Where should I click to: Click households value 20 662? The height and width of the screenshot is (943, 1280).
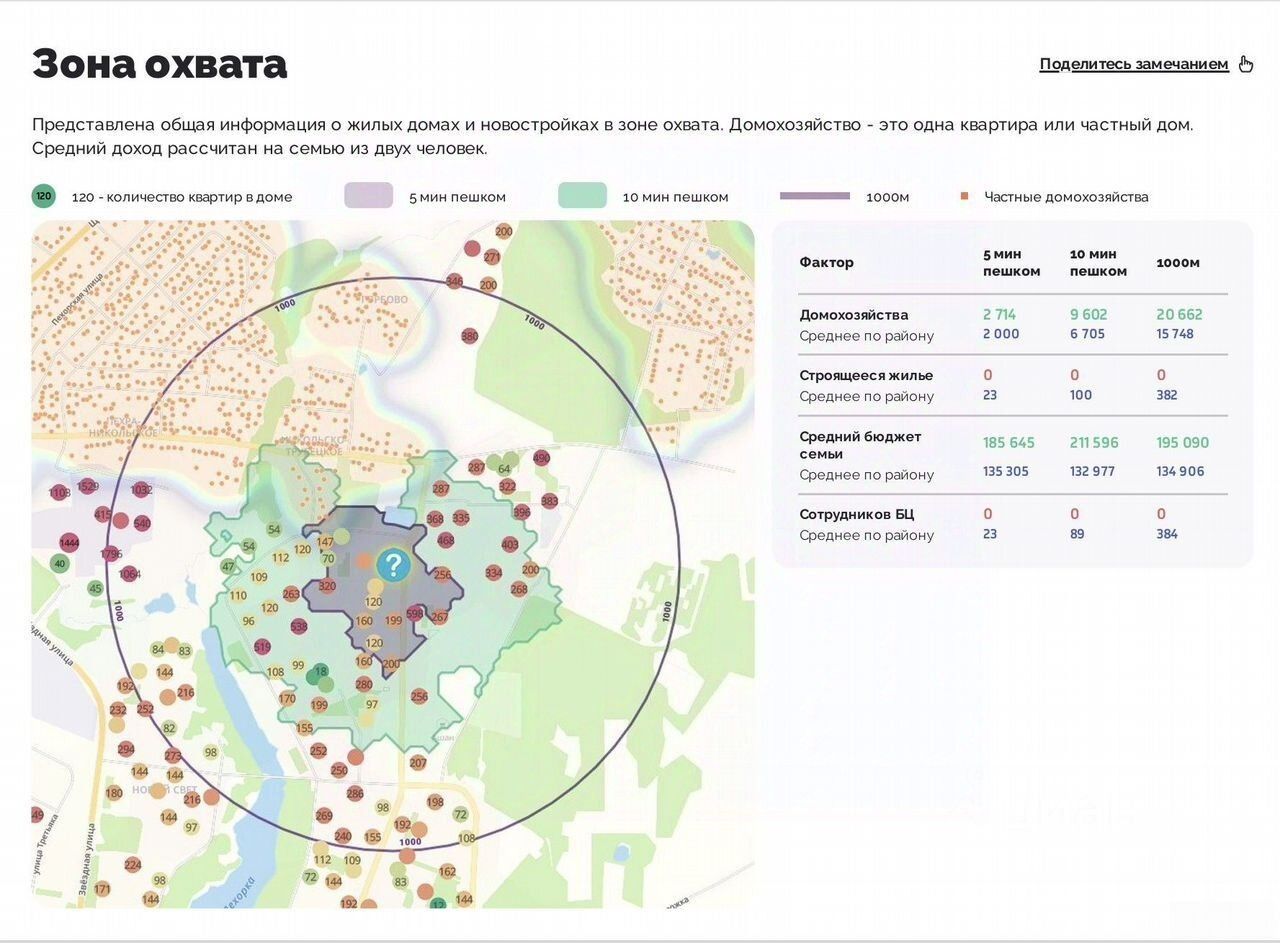point(1180,314)
